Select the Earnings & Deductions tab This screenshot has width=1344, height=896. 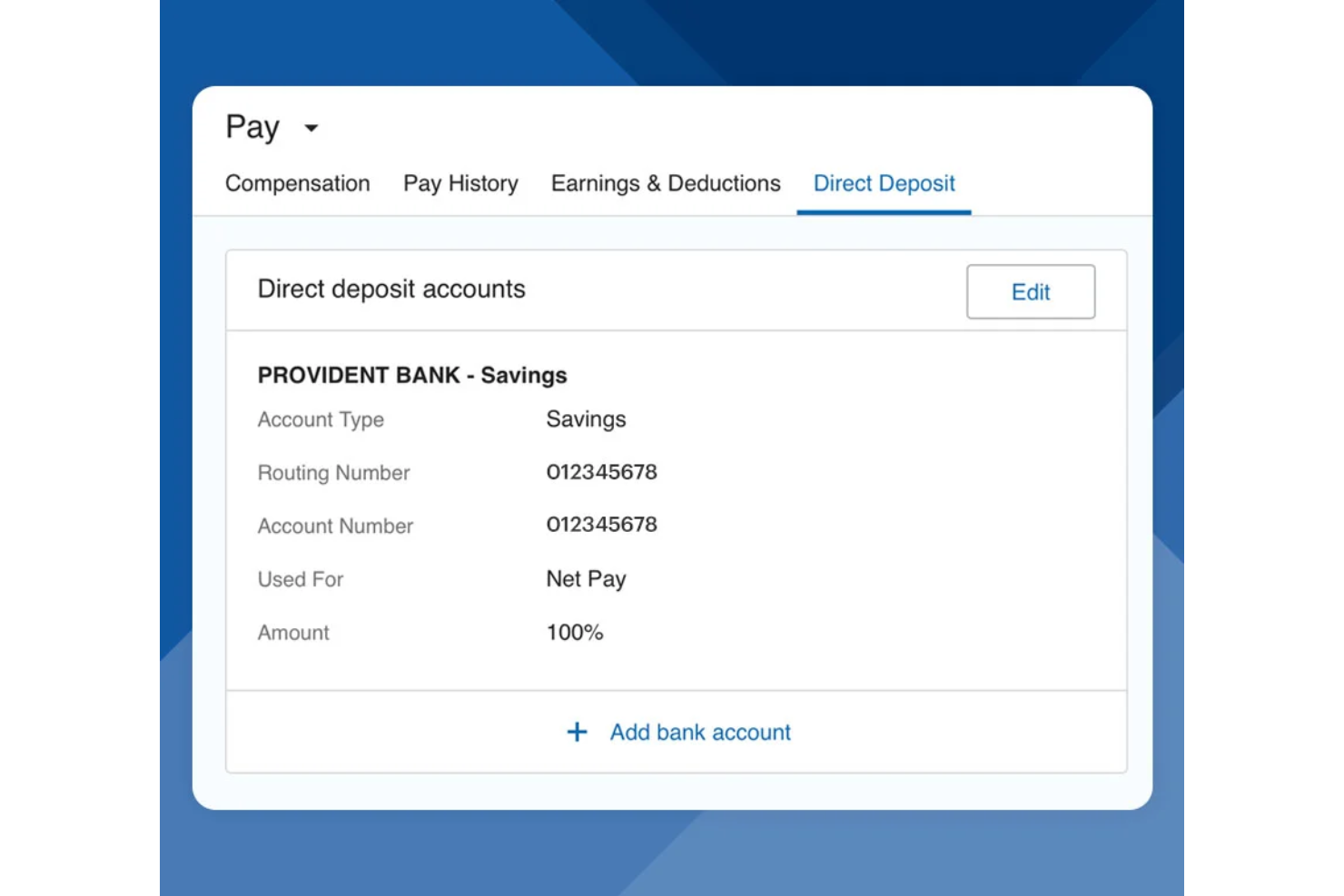pos(665,183)
